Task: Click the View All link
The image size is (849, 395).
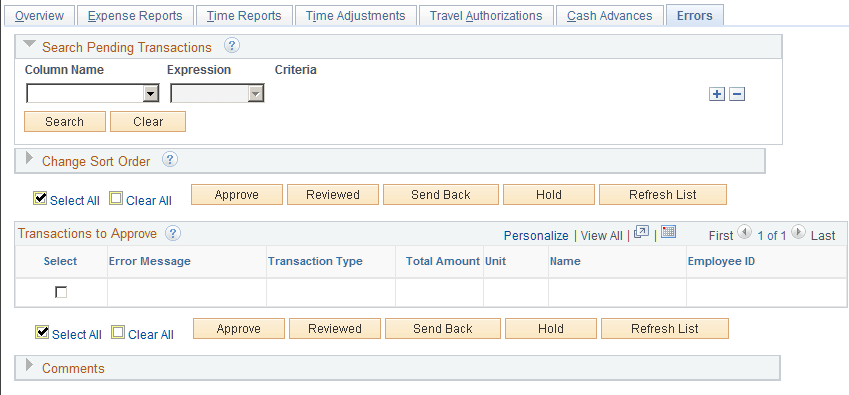Action: 602,236
